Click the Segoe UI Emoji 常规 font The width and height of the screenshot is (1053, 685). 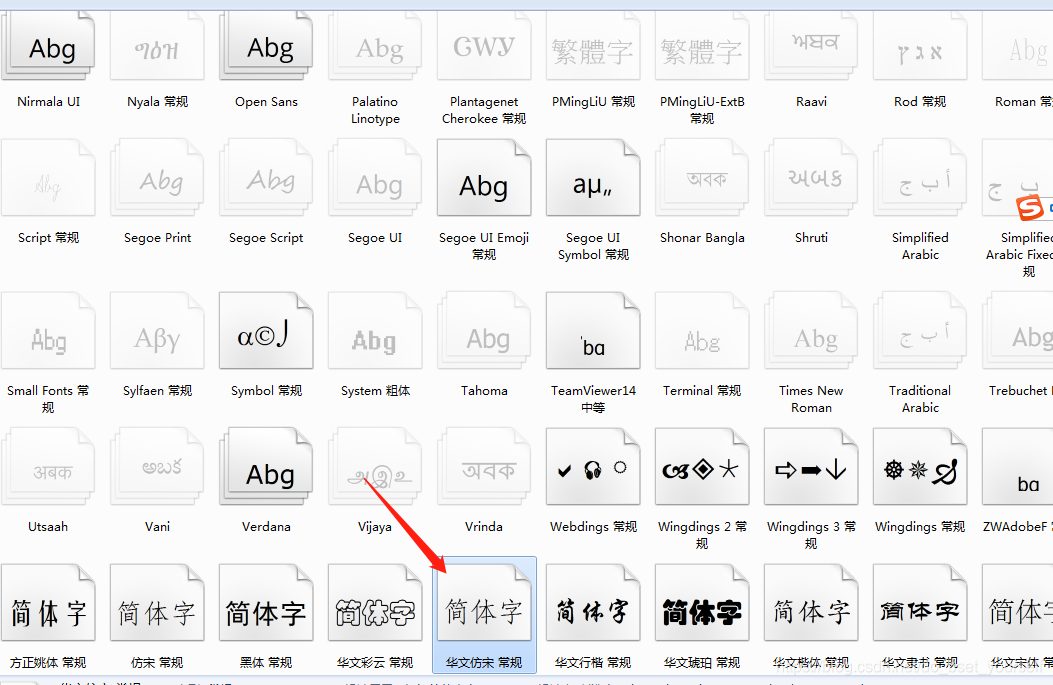tap(484, 178)
